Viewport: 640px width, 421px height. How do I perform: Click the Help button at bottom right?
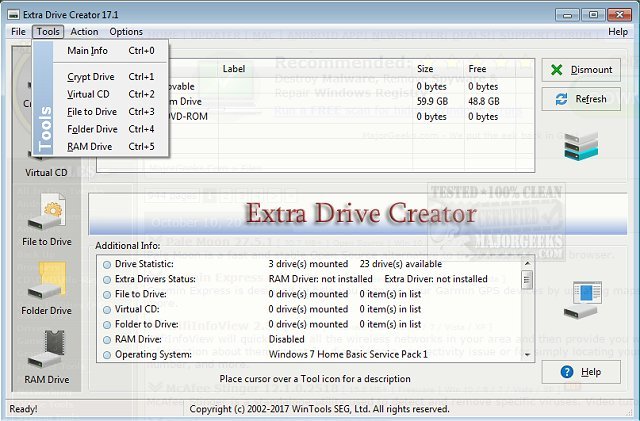coord(581,372)
